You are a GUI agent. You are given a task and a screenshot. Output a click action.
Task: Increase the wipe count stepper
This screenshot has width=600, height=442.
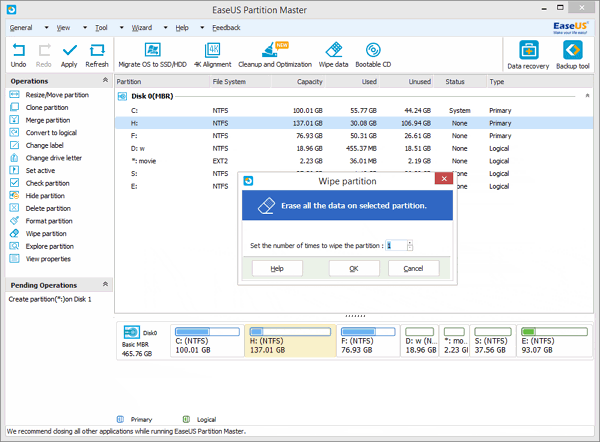[x=410, y=243]
